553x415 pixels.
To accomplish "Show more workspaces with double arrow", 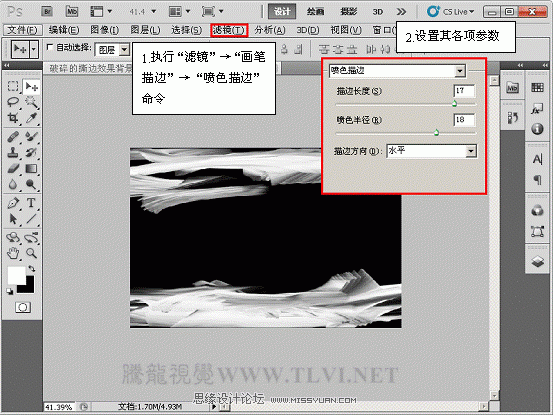I will pos(401,12).
